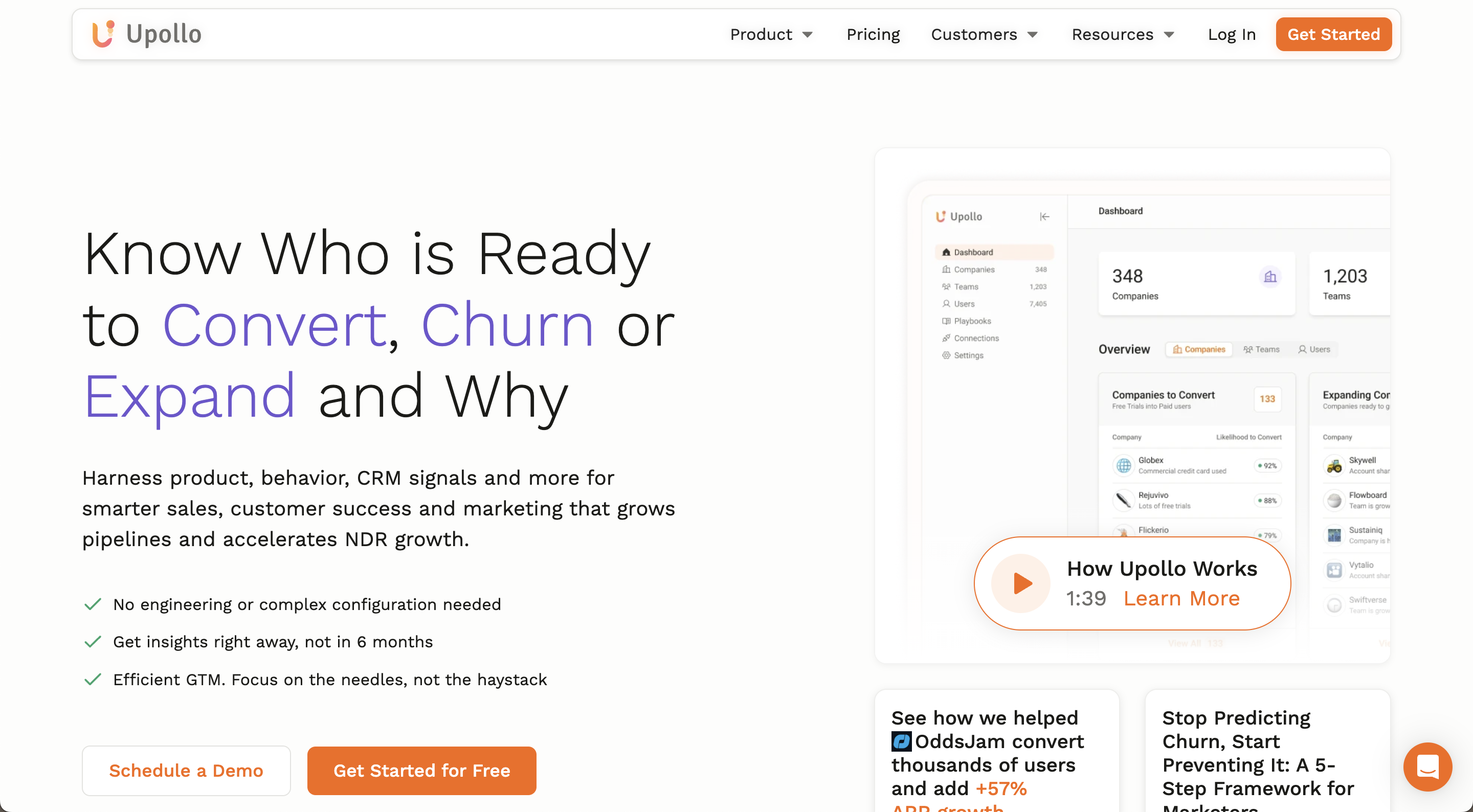Click the Companies building icon in sidebar

coord(946,269)
